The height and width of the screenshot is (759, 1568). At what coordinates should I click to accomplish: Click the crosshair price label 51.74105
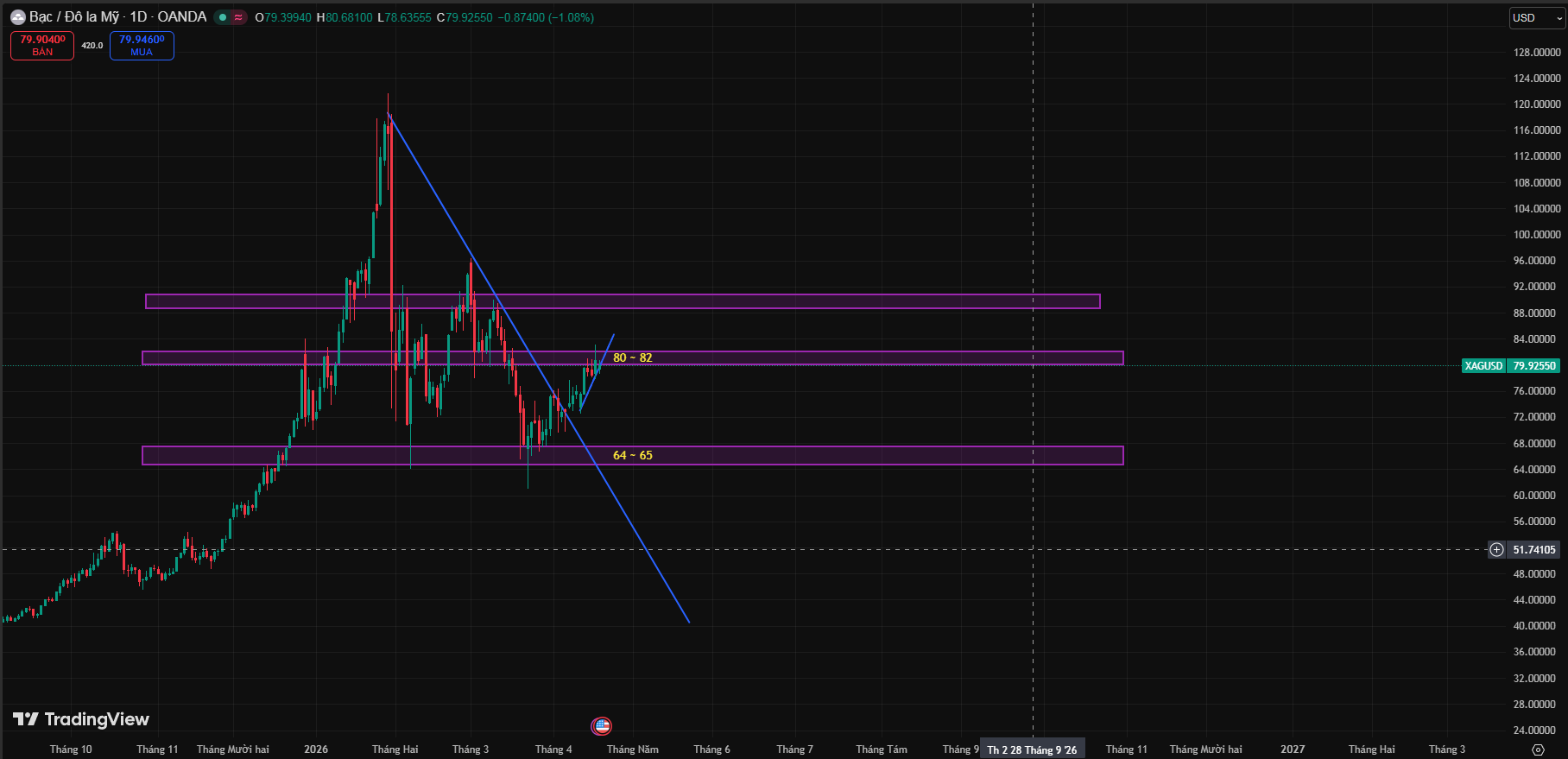click(1534, 549)
